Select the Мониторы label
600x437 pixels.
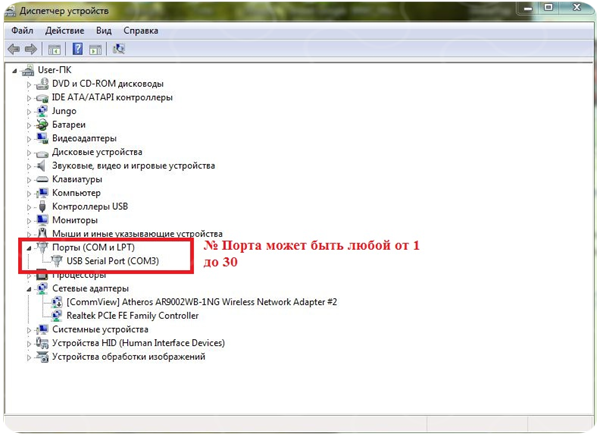click(75, 220)
